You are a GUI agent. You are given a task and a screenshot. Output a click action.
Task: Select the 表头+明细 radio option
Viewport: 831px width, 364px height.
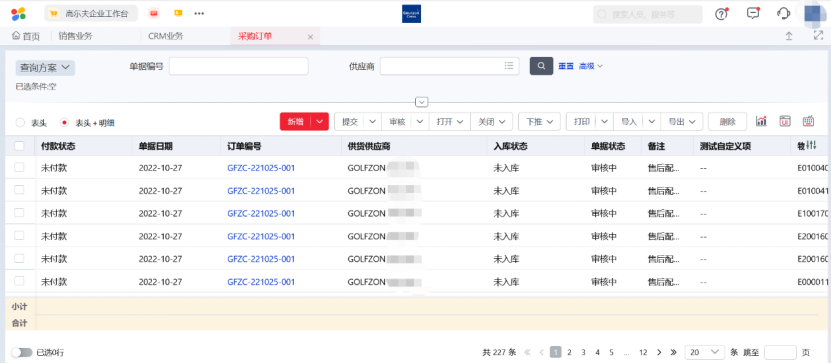[x=65, y=123]
